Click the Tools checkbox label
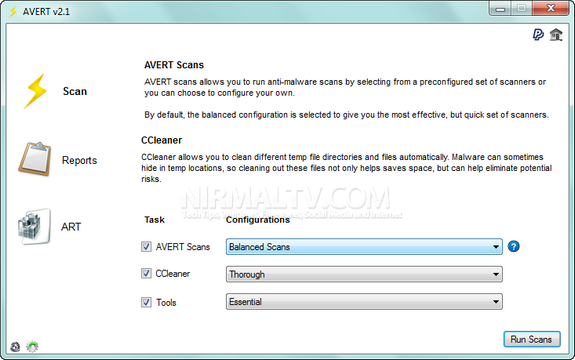575x360 pixels. click(x=166, y=302)
